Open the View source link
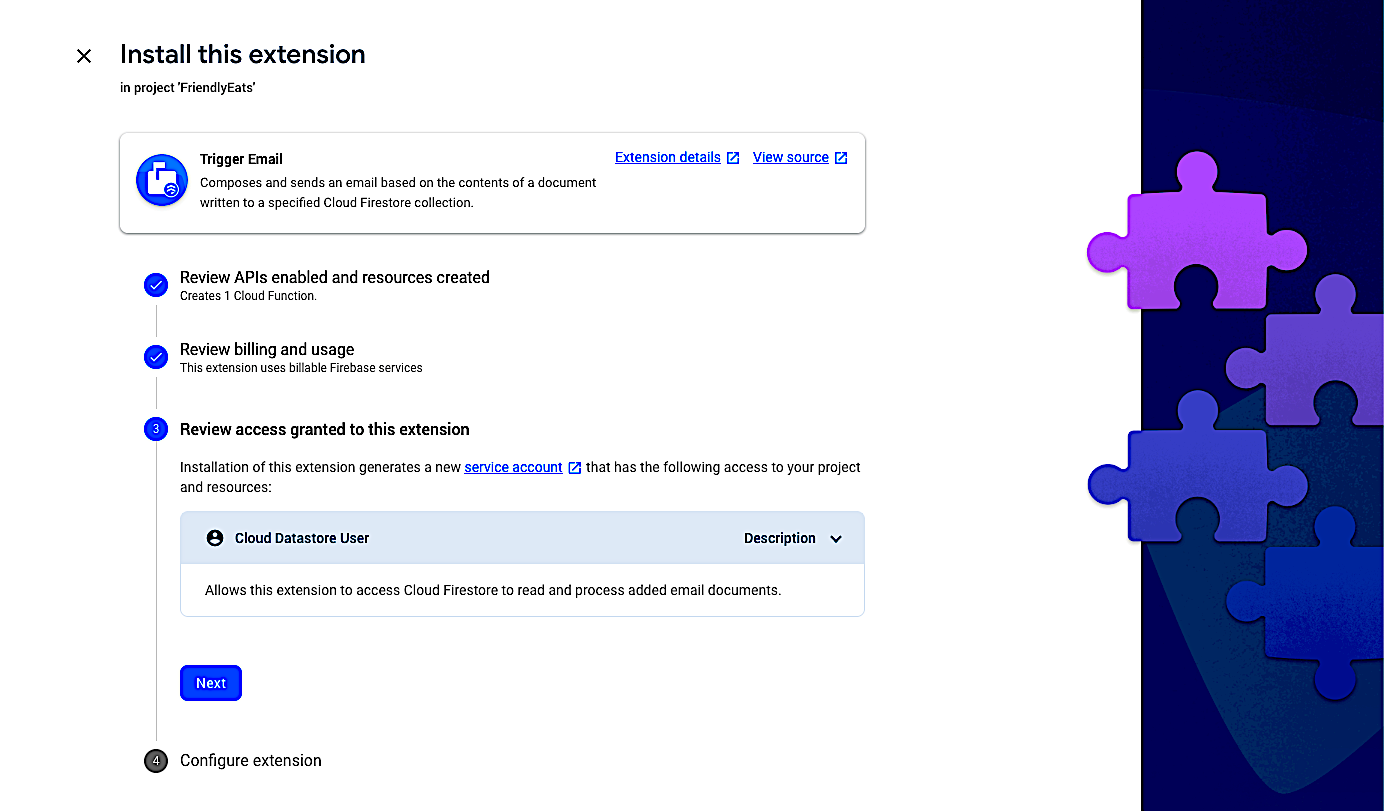Viewport: 1384px width, 811px height. (x=791, y=157)
